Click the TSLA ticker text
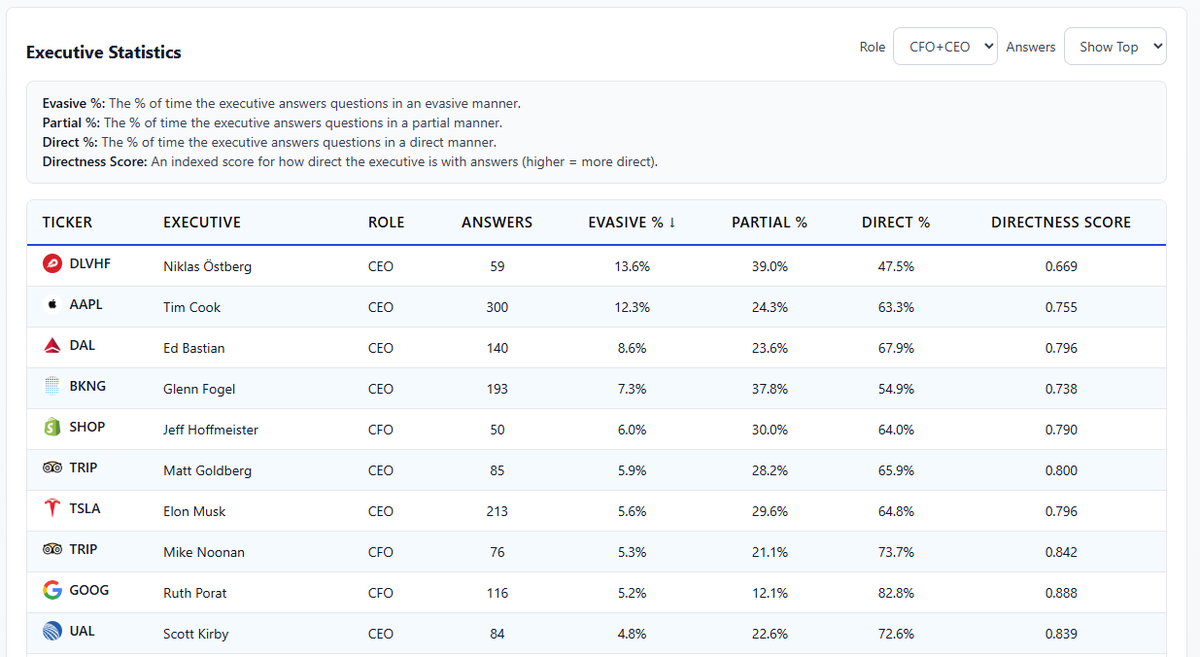This screenshot has width=1200, height=657. click(x=85, y=509)
